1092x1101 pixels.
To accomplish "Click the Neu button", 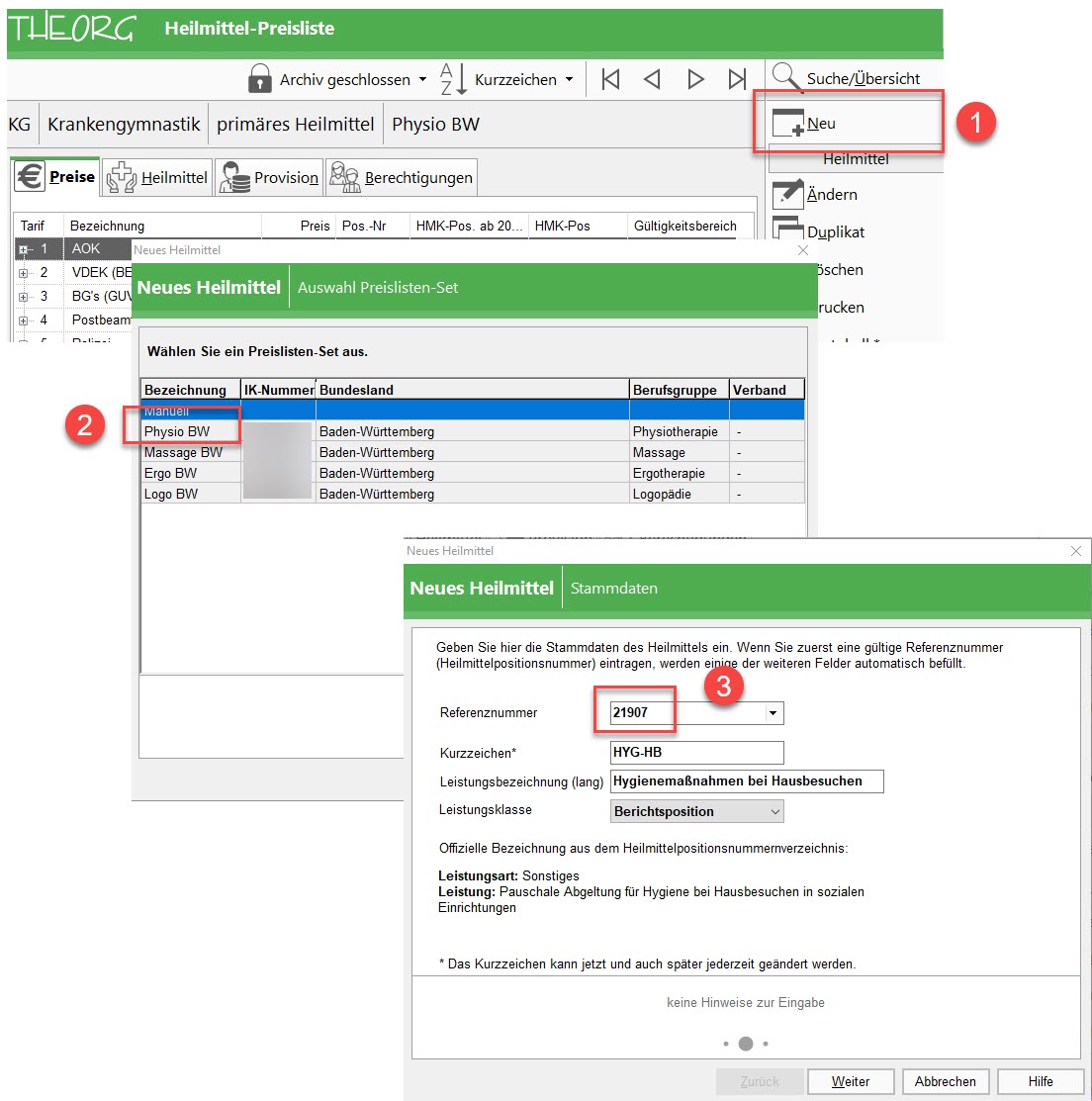I will (856, 124).
